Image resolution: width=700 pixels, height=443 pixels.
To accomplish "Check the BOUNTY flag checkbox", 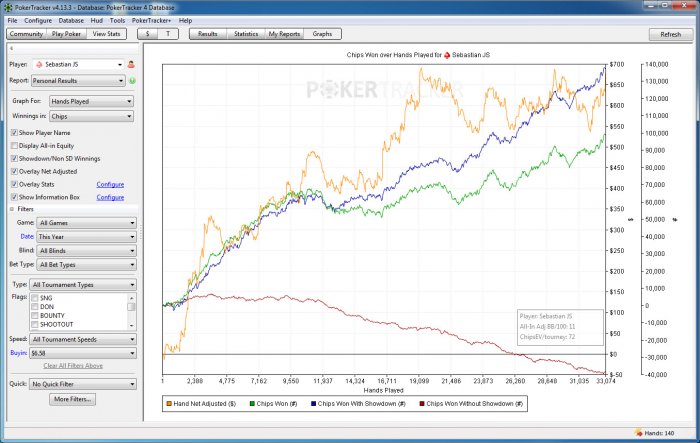I will coord(34,316).
